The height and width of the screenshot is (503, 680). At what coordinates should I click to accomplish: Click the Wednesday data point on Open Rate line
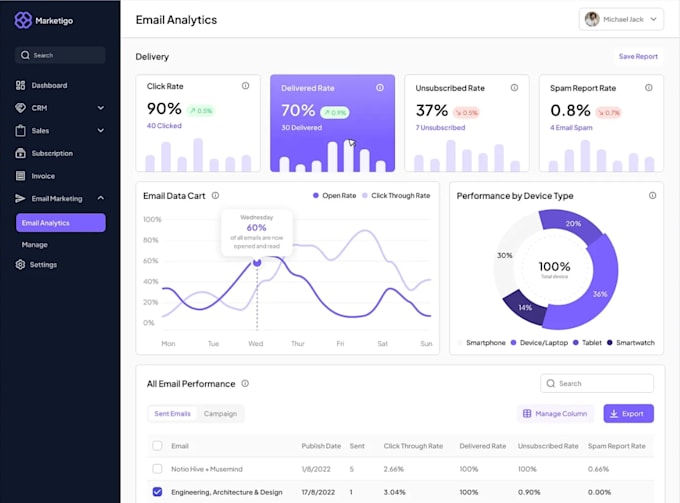click(257, 262)
